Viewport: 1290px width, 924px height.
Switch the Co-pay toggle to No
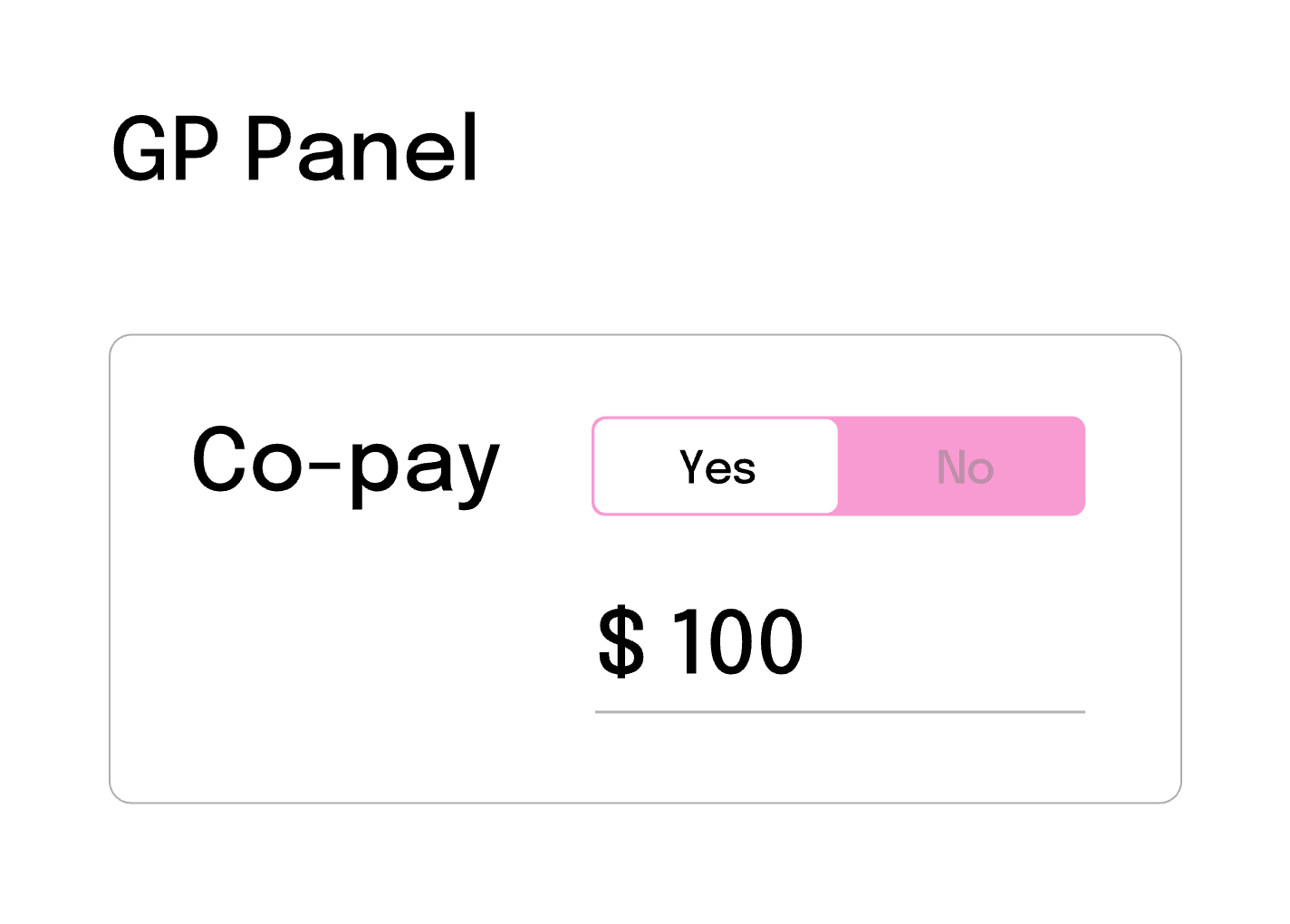click(x=964, y=467)
